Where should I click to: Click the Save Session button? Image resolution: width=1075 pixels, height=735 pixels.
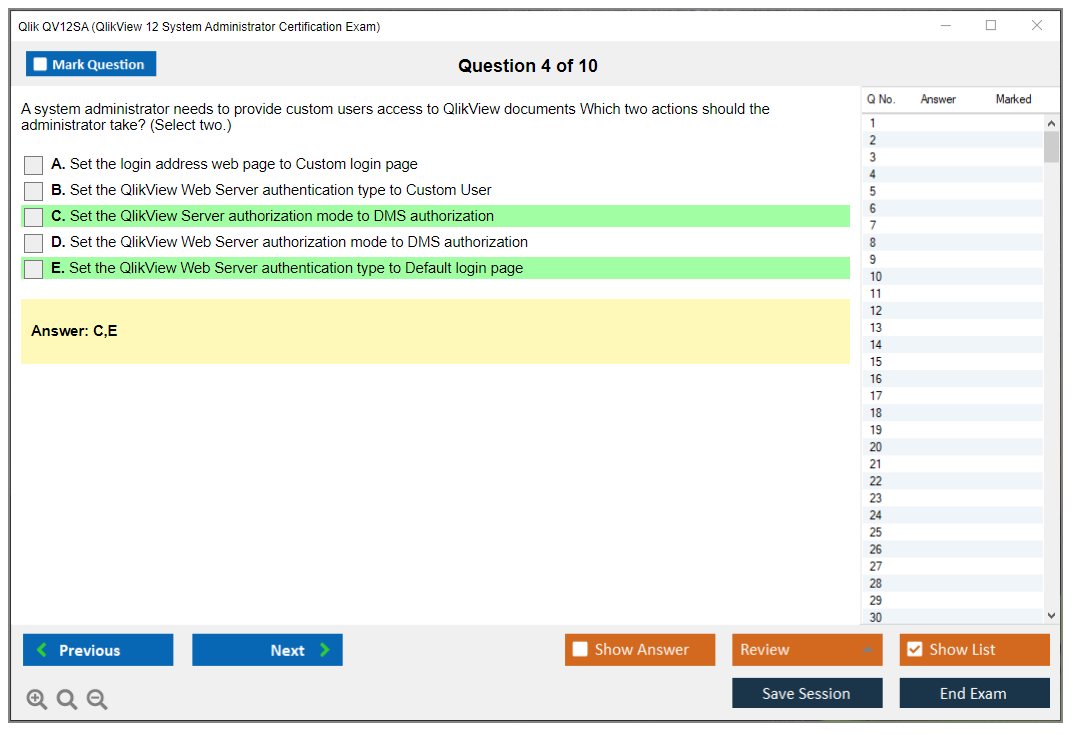(x=807, y=693)
